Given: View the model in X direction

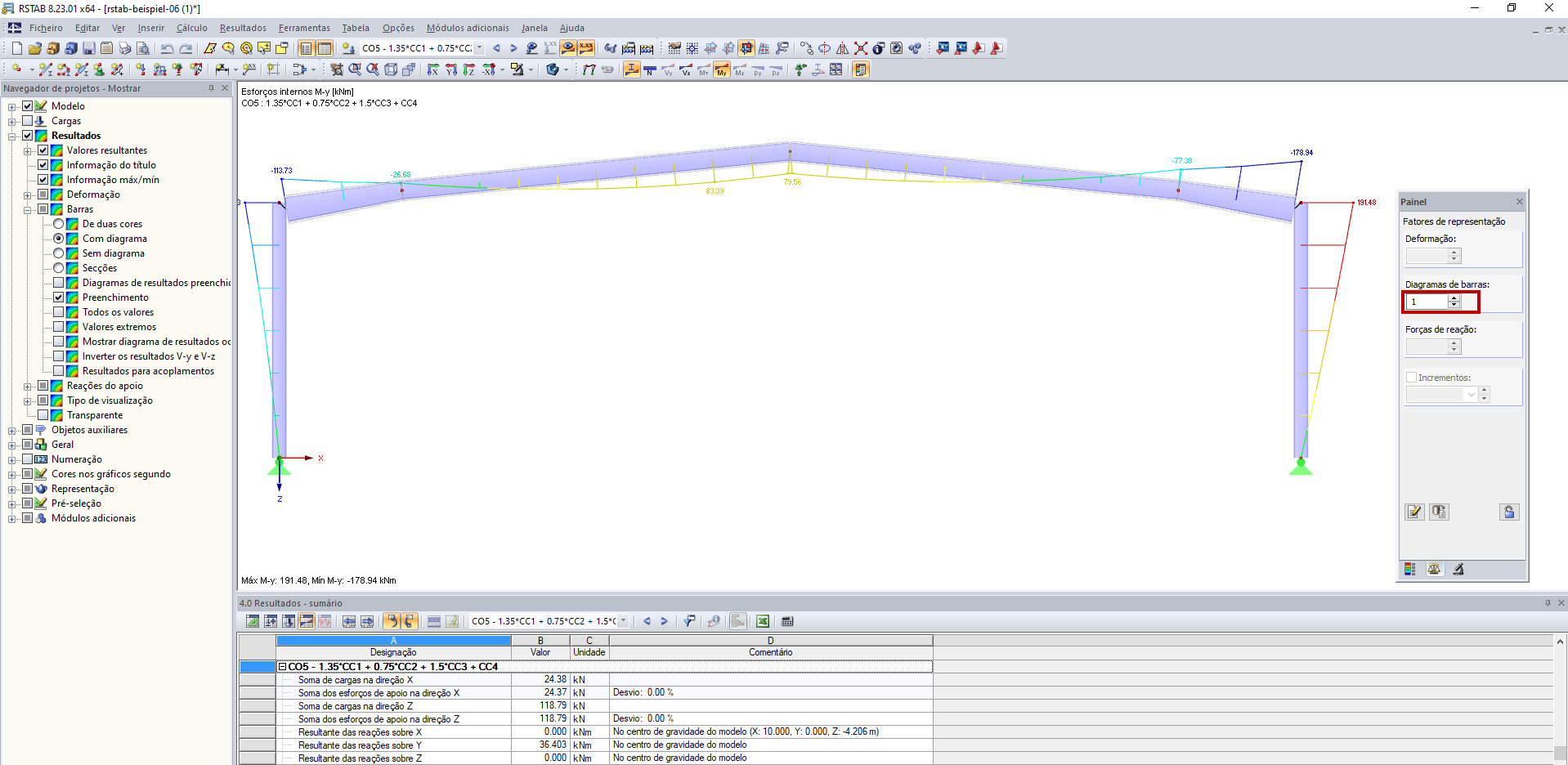Looking at the screenshot, I should pos(433,70).
